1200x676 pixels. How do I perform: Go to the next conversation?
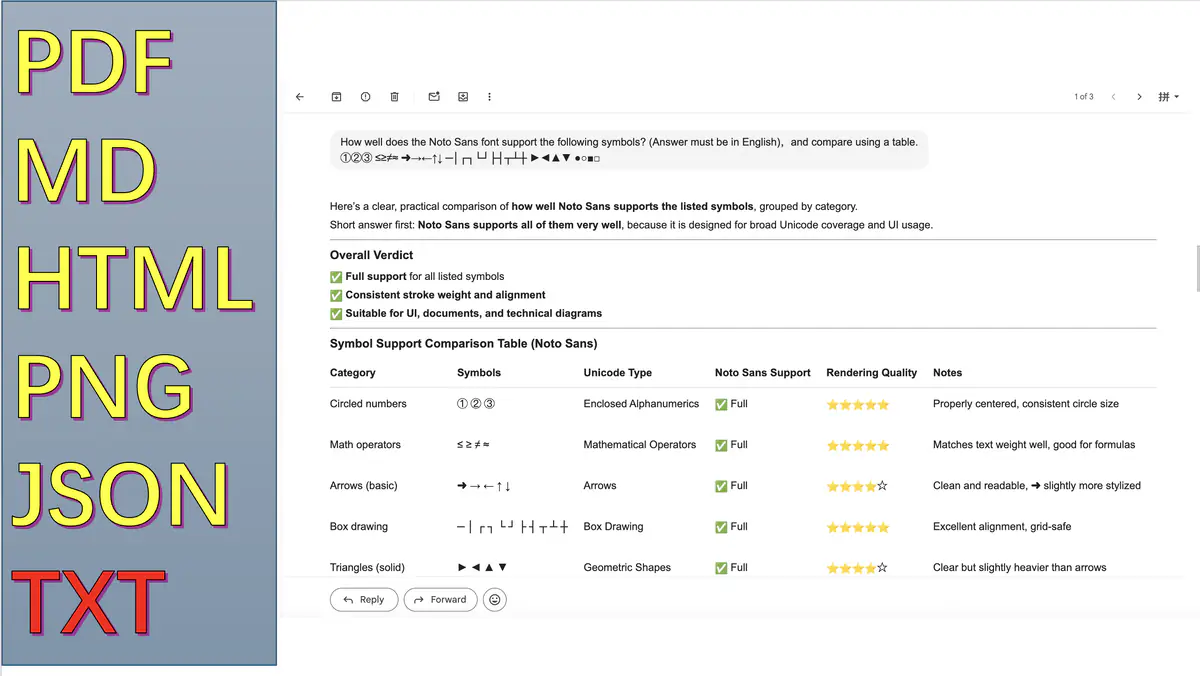tap(1139, 96)
